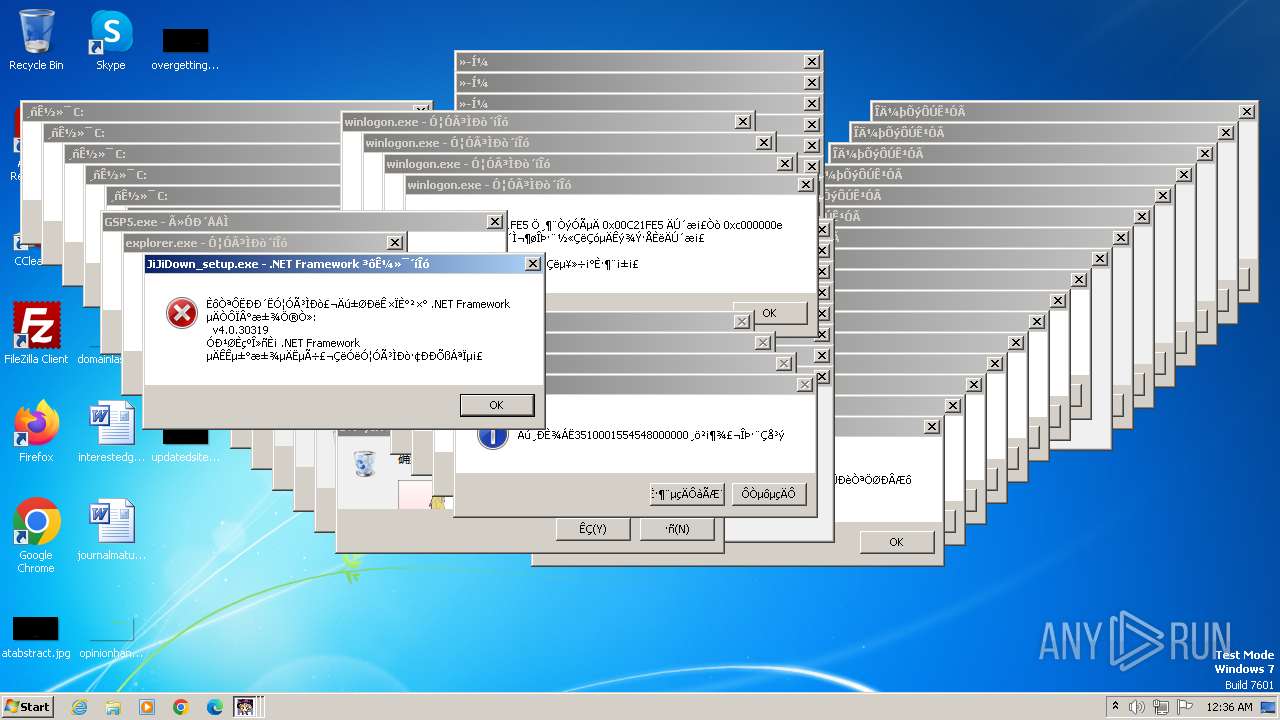1280x720 pixels.
Task: Click OK in the winlogon.exe error dialog
Action: click(769, 313)
